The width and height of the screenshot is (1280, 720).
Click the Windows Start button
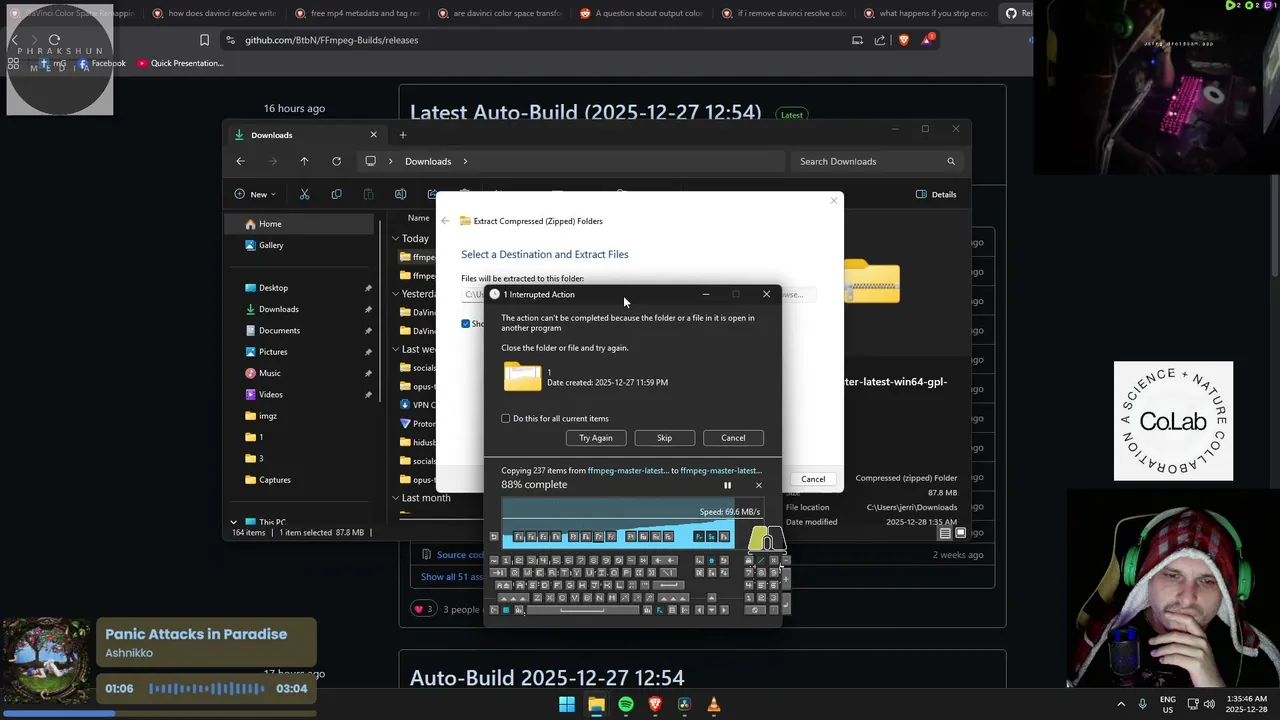567,704
